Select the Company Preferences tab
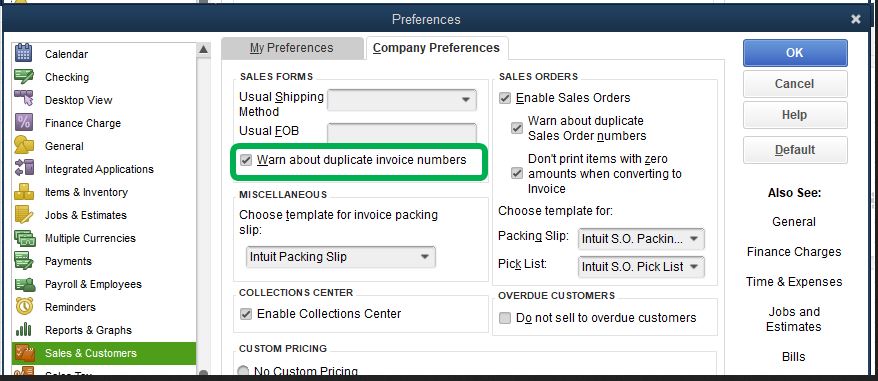Screen dimensions: 878x381 point(436,48)
